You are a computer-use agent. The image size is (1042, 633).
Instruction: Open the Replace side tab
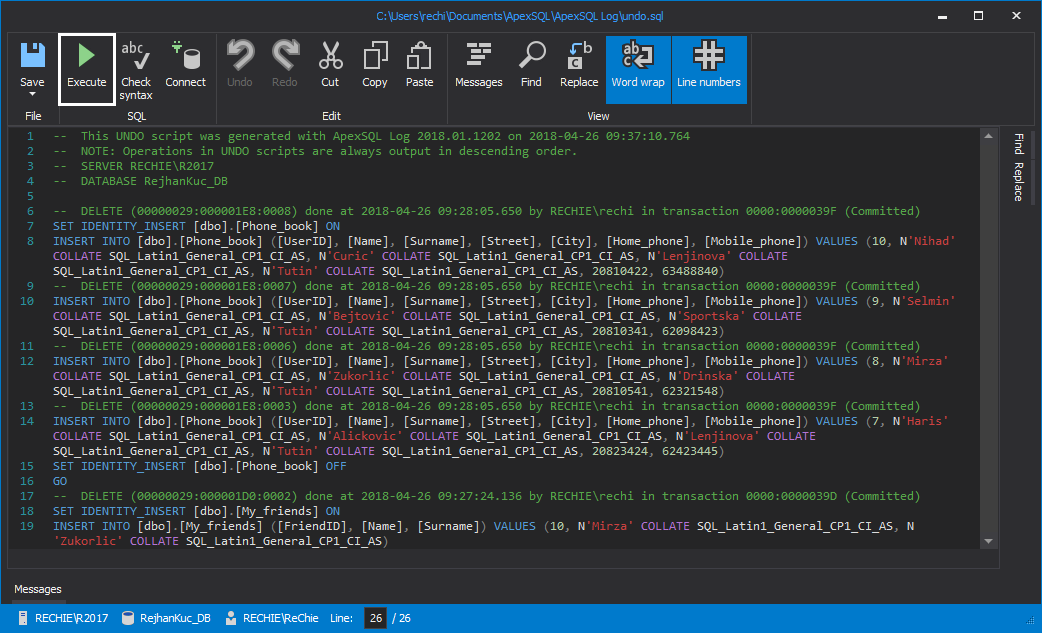pos(1019,182)
